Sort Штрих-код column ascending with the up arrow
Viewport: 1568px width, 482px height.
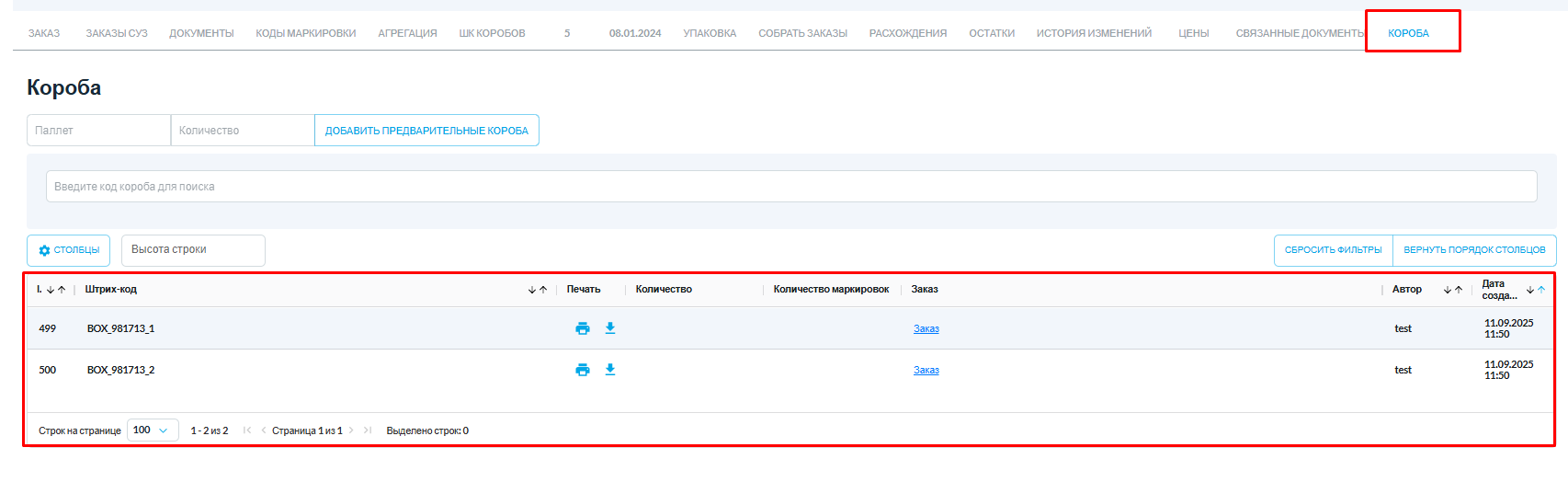(543, 290)
